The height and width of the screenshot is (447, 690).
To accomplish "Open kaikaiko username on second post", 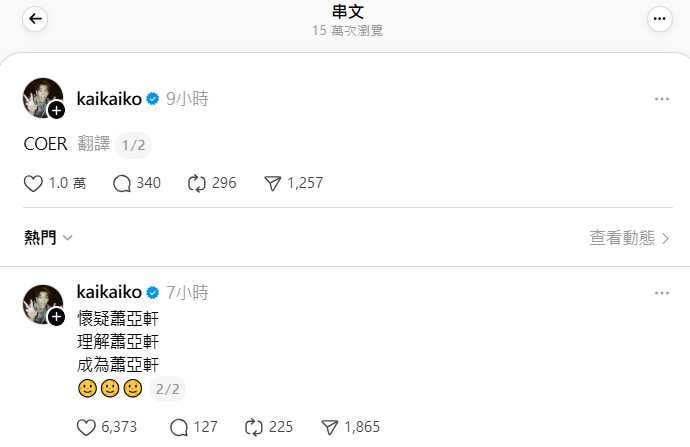I will pos(110,292).
